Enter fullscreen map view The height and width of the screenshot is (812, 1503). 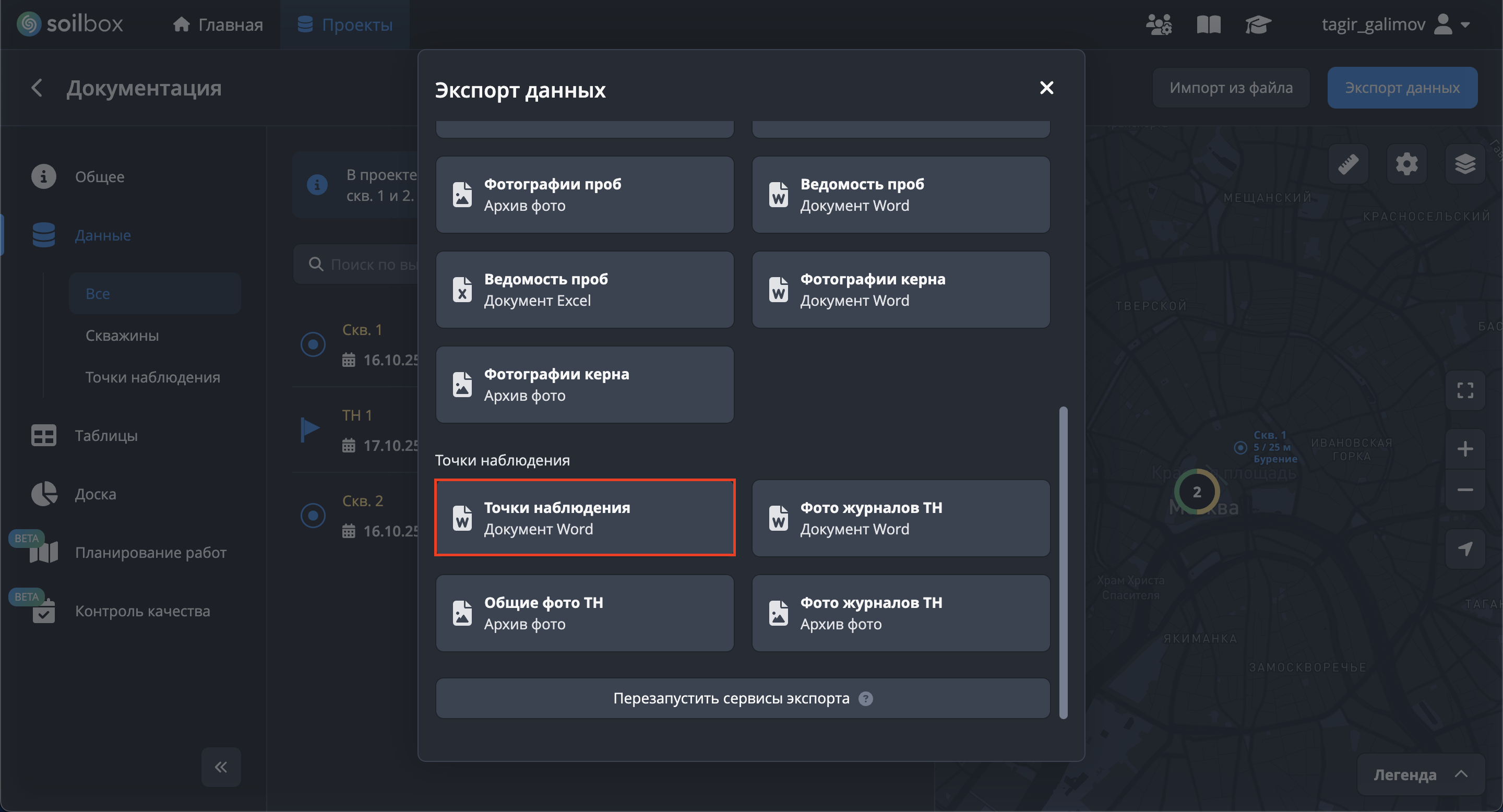[x=1464, y=390]
